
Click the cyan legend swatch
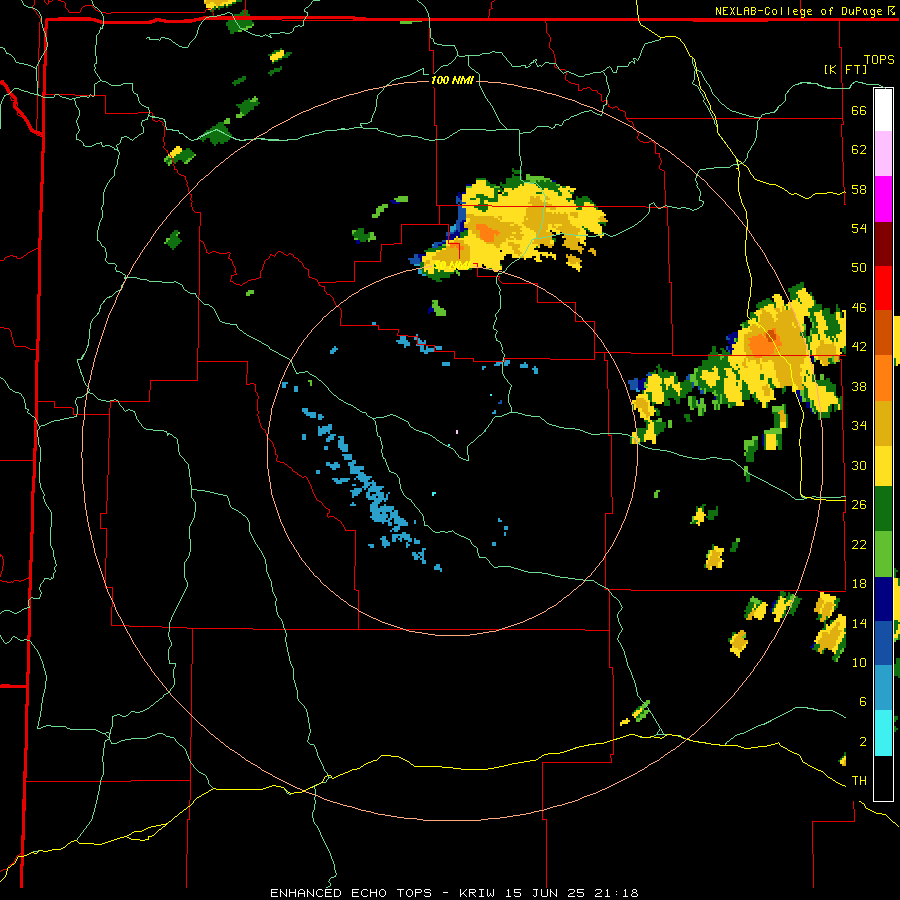883,733
